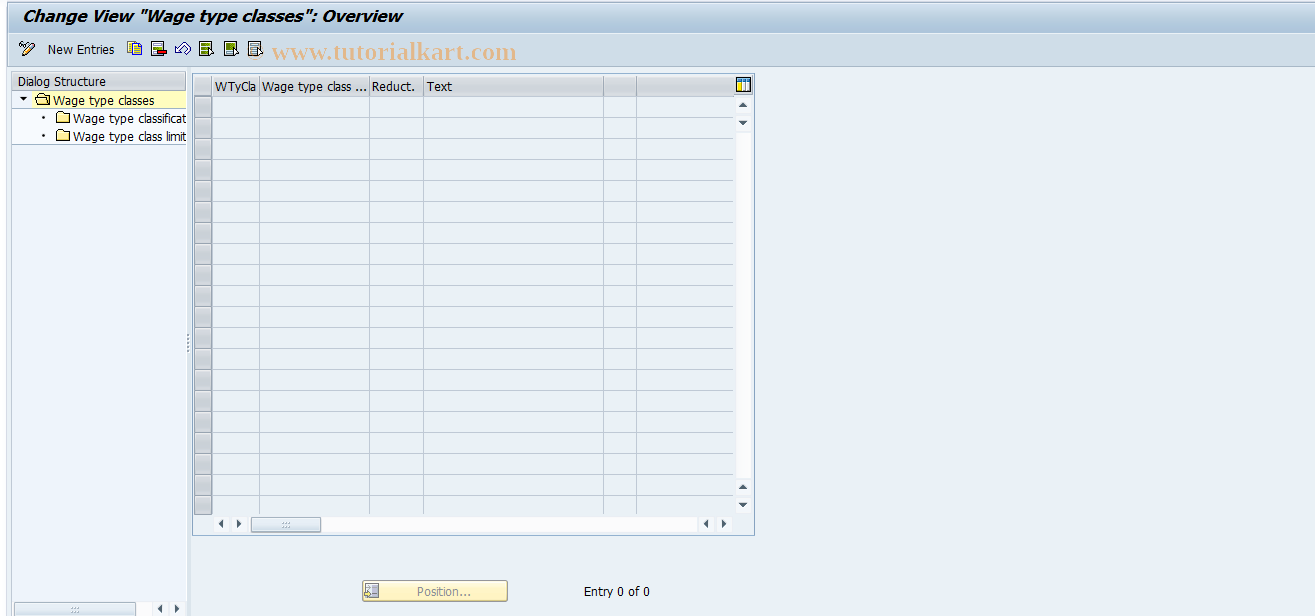Open the table settings icon above the vertical scrollbar
Image resolution: width=1315 pixels, height=616 pixels.
coord(743,85)
